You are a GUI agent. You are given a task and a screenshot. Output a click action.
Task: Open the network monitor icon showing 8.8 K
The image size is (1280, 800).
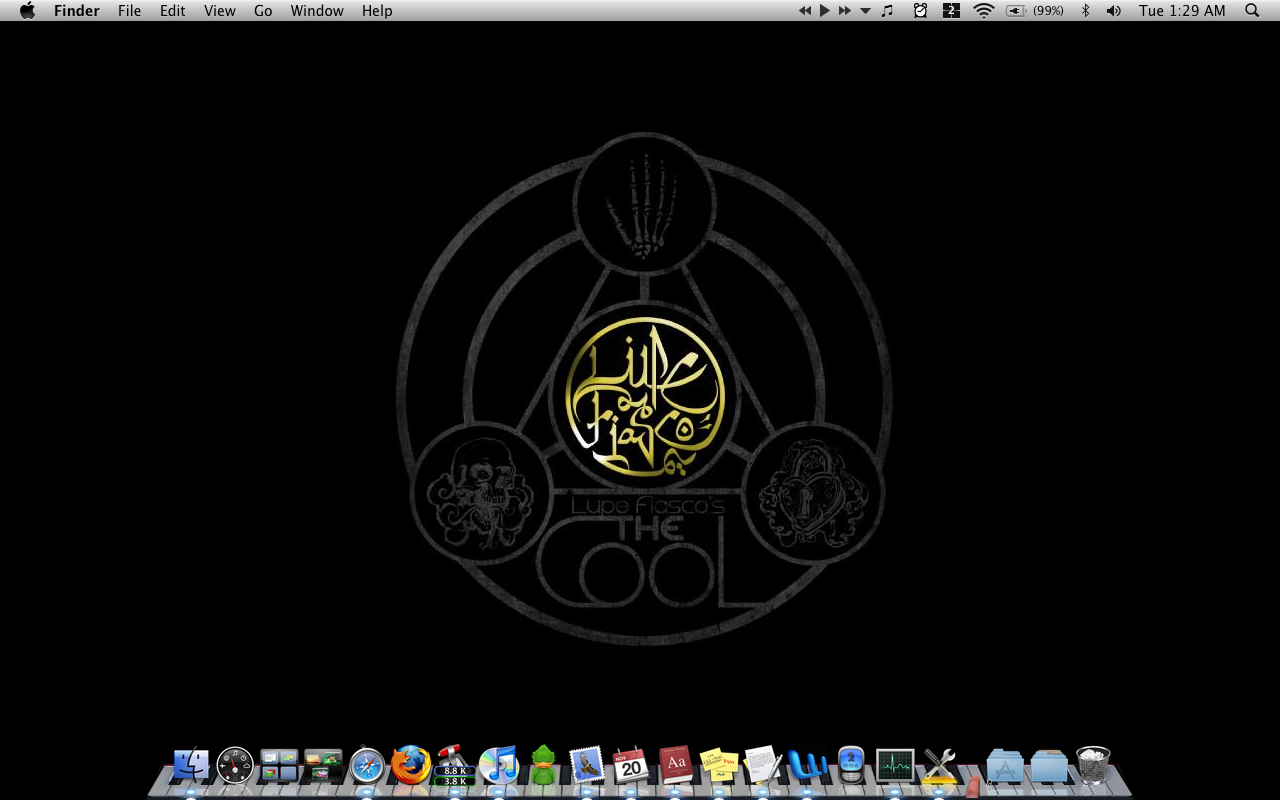[454, 766]
